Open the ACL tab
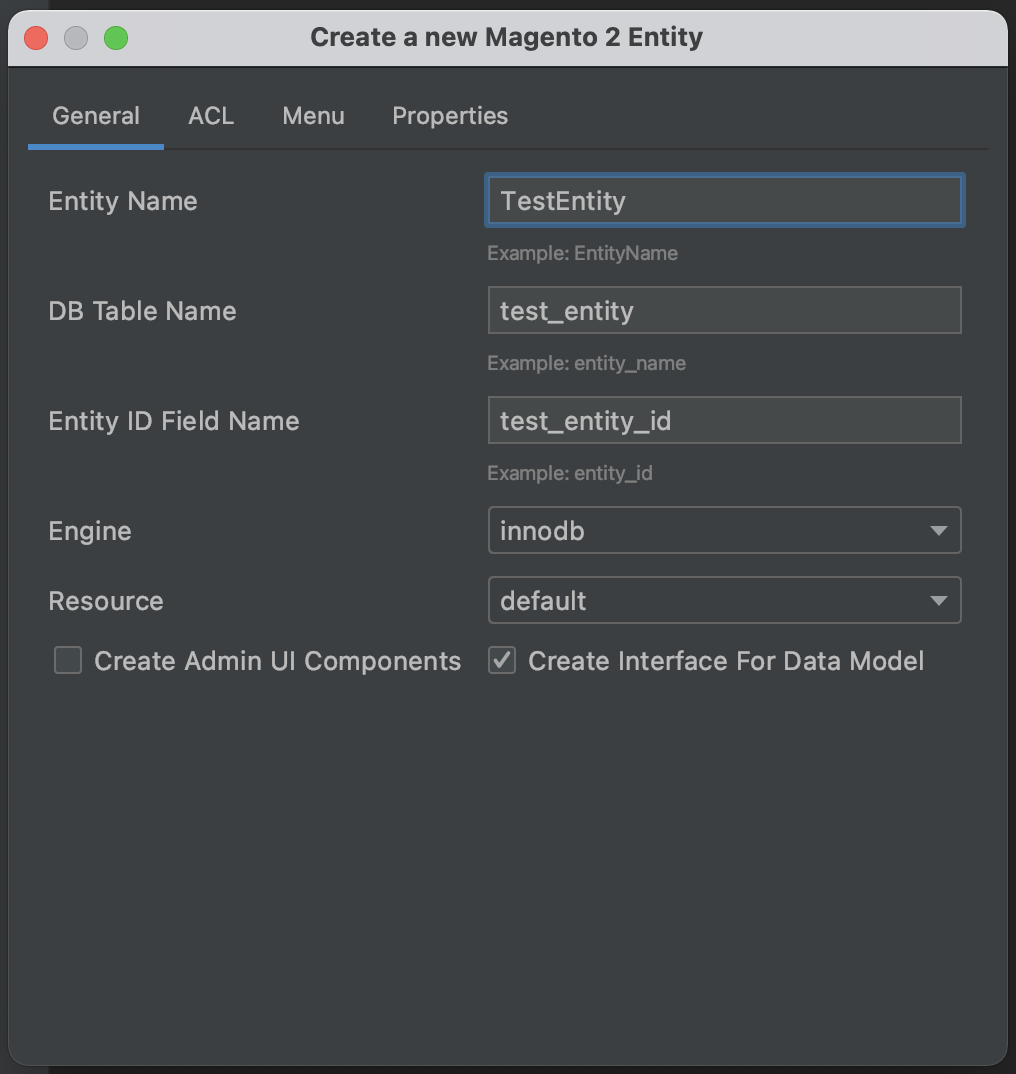Screen dimensions: 1016x1074 click(x=211, y=116)
